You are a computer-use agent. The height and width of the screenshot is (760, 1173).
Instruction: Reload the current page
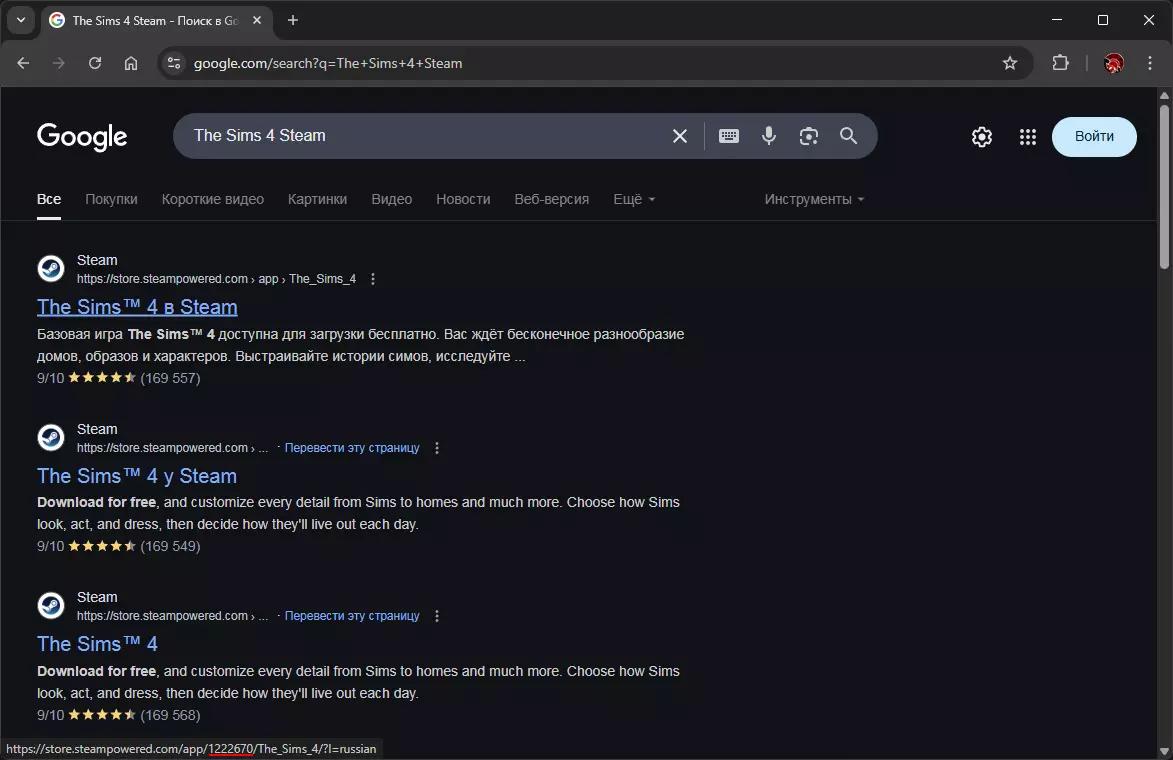(x=95, y=64)
